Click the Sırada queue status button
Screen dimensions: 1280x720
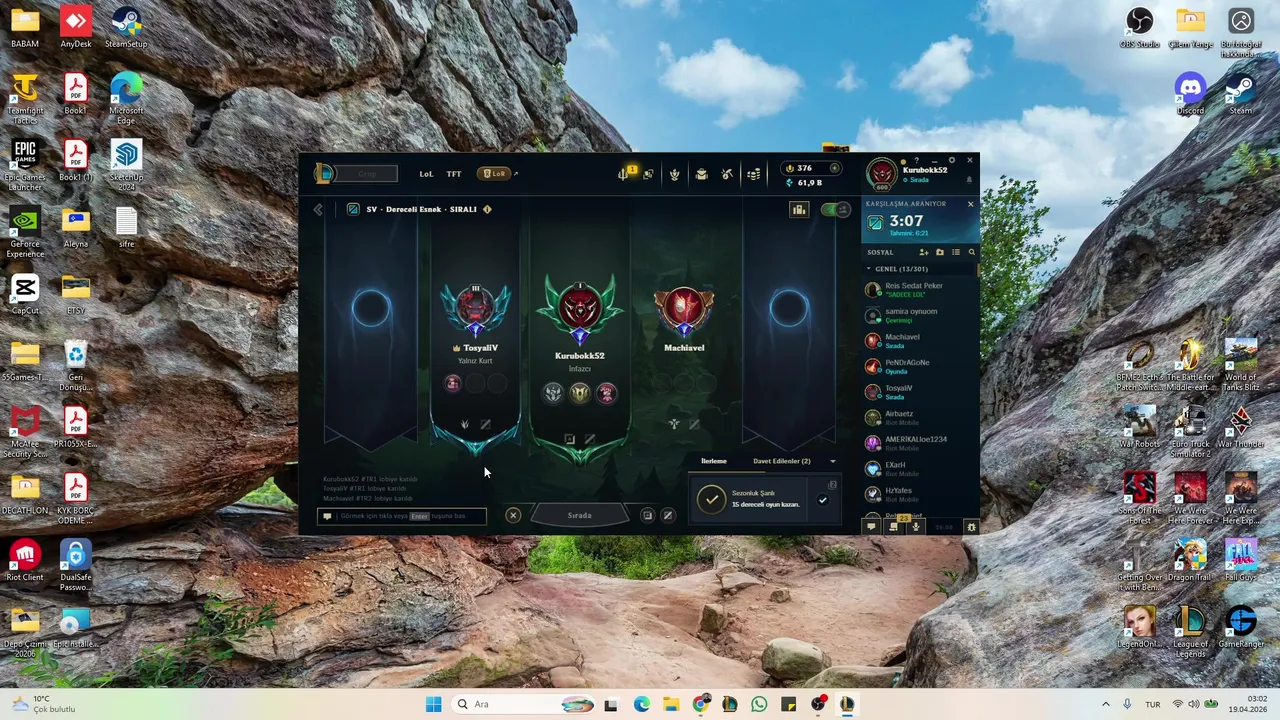point(580,515)
